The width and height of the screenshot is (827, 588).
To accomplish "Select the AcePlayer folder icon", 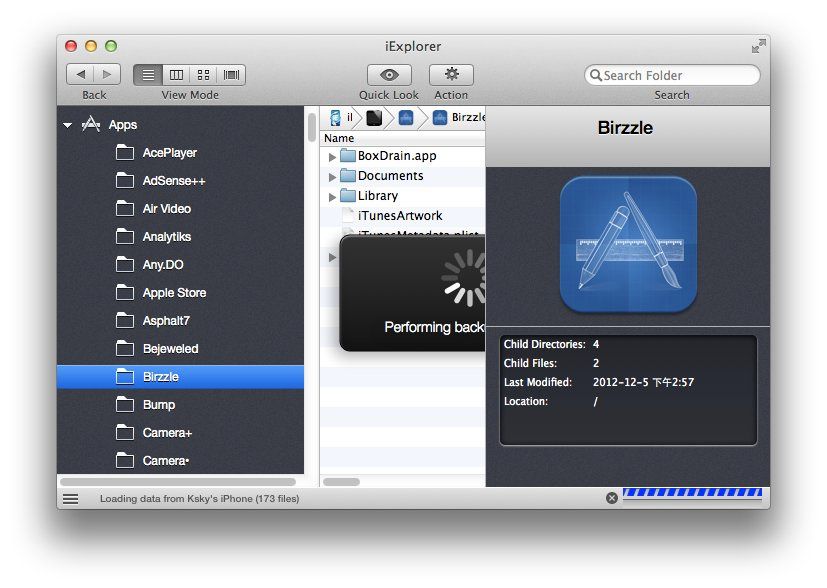I will point(125,153).
